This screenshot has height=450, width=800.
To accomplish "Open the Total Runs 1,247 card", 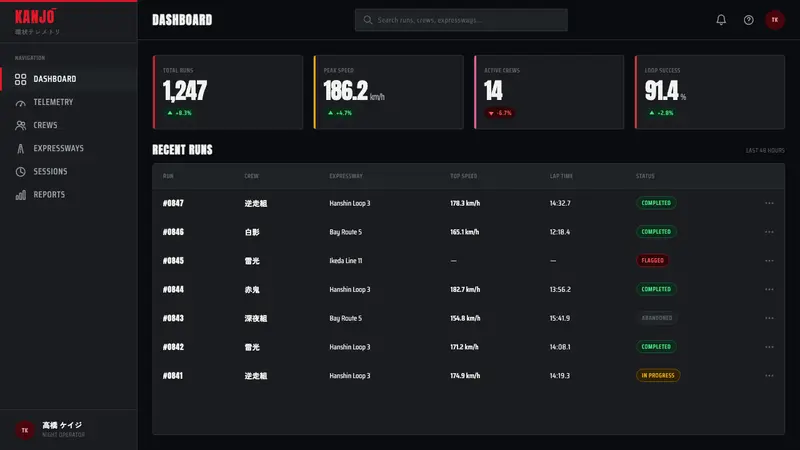I will click(228, 92).
